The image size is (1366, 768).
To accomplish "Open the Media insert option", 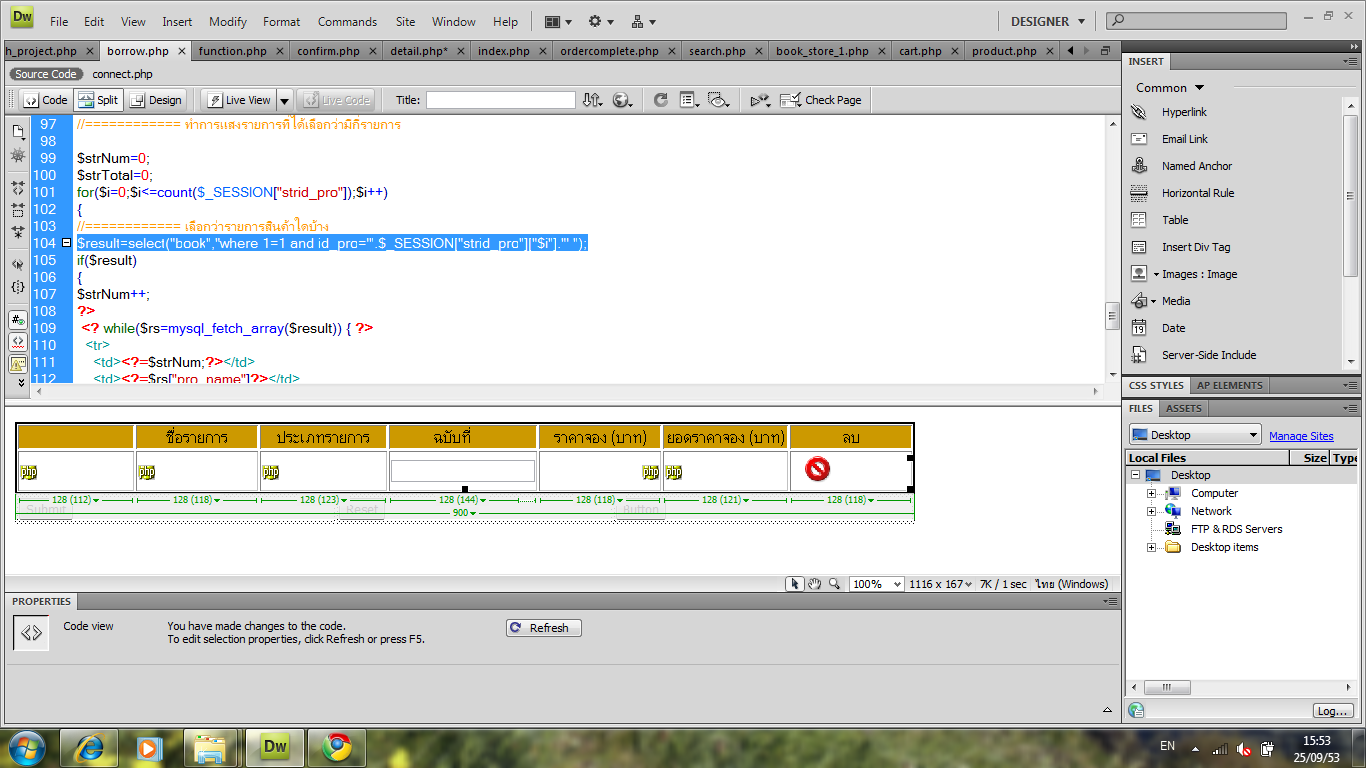I will [1176, 301].
